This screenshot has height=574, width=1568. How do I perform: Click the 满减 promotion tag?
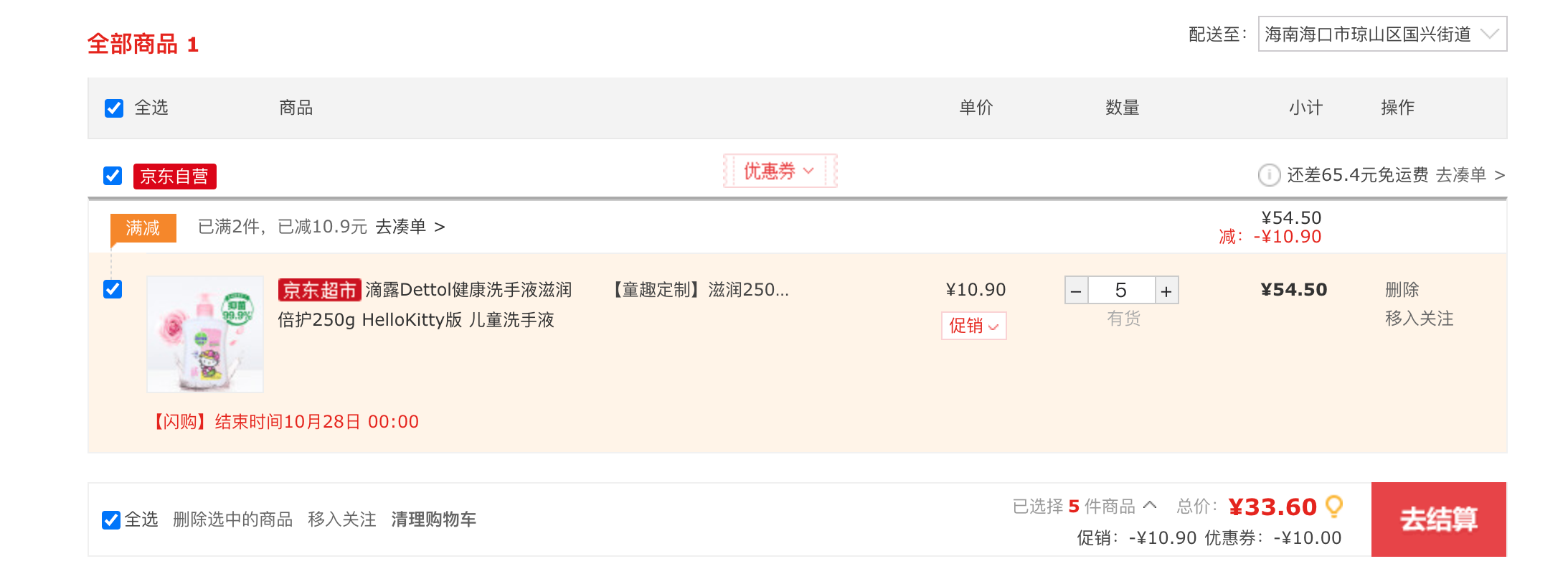coord(143,228)
